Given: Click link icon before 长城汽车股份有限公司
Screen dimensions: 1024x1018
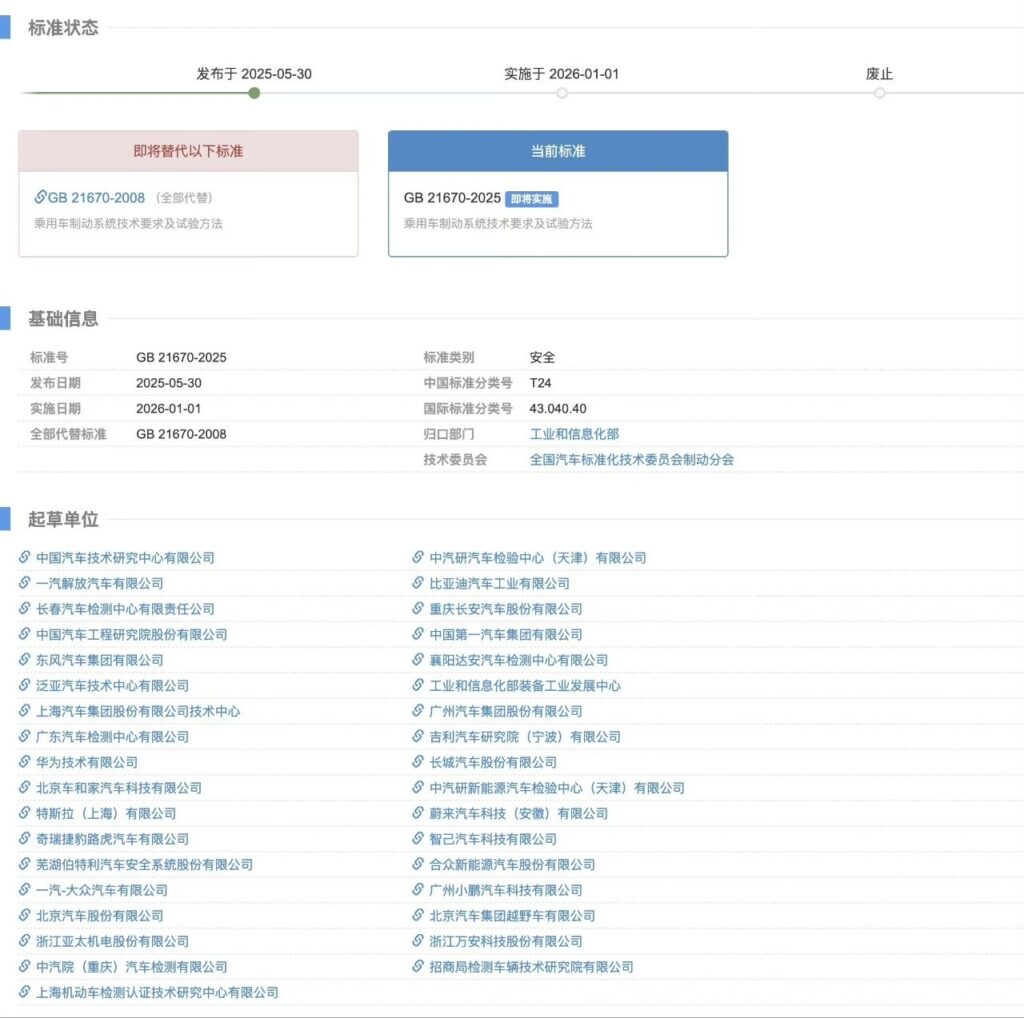Looking at the screenshot, I should tap(419, 762).
